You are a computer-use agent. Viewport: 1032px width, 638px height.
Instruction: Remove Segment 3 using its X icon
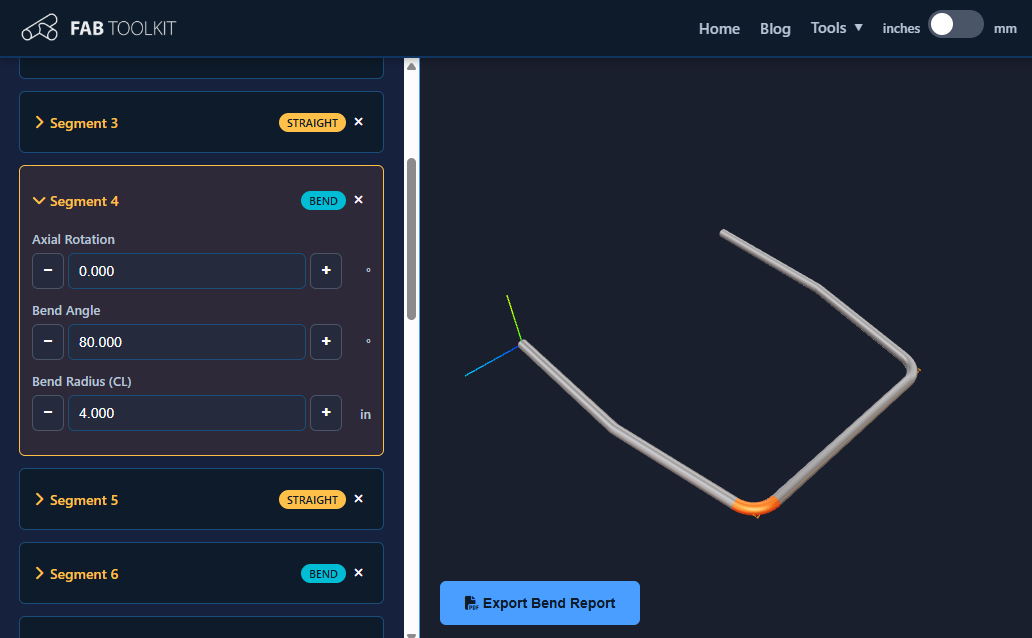tap(358, 121)
